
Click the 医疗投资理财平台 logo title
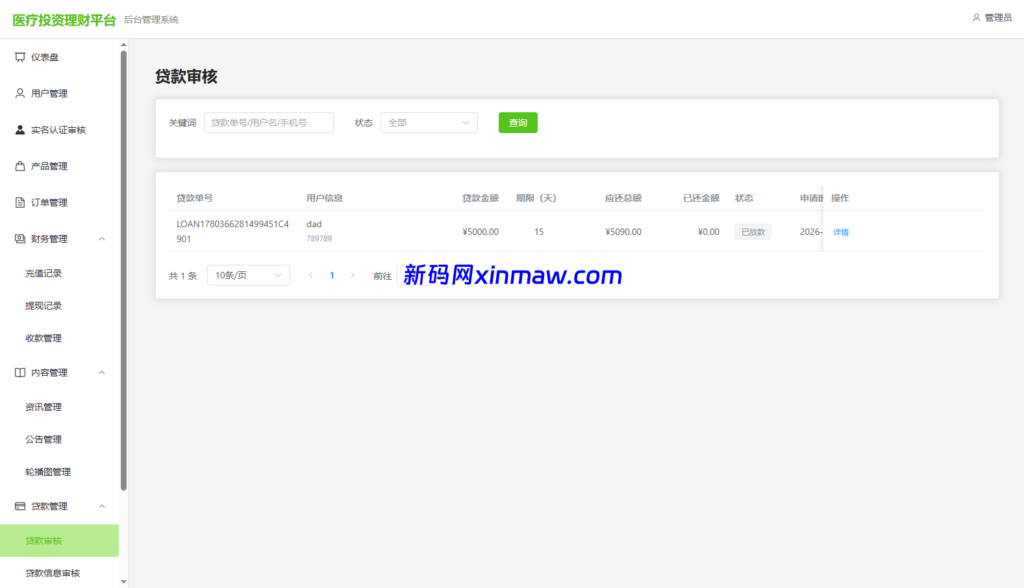coord(64,20)
